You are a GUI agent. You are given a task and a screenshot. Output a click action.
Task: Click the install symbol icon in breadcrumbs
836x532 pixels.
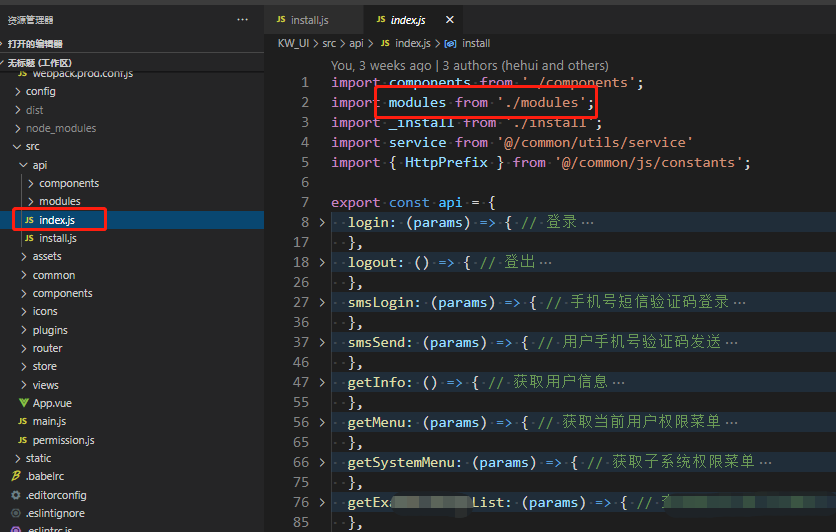[x=450, y=44]
